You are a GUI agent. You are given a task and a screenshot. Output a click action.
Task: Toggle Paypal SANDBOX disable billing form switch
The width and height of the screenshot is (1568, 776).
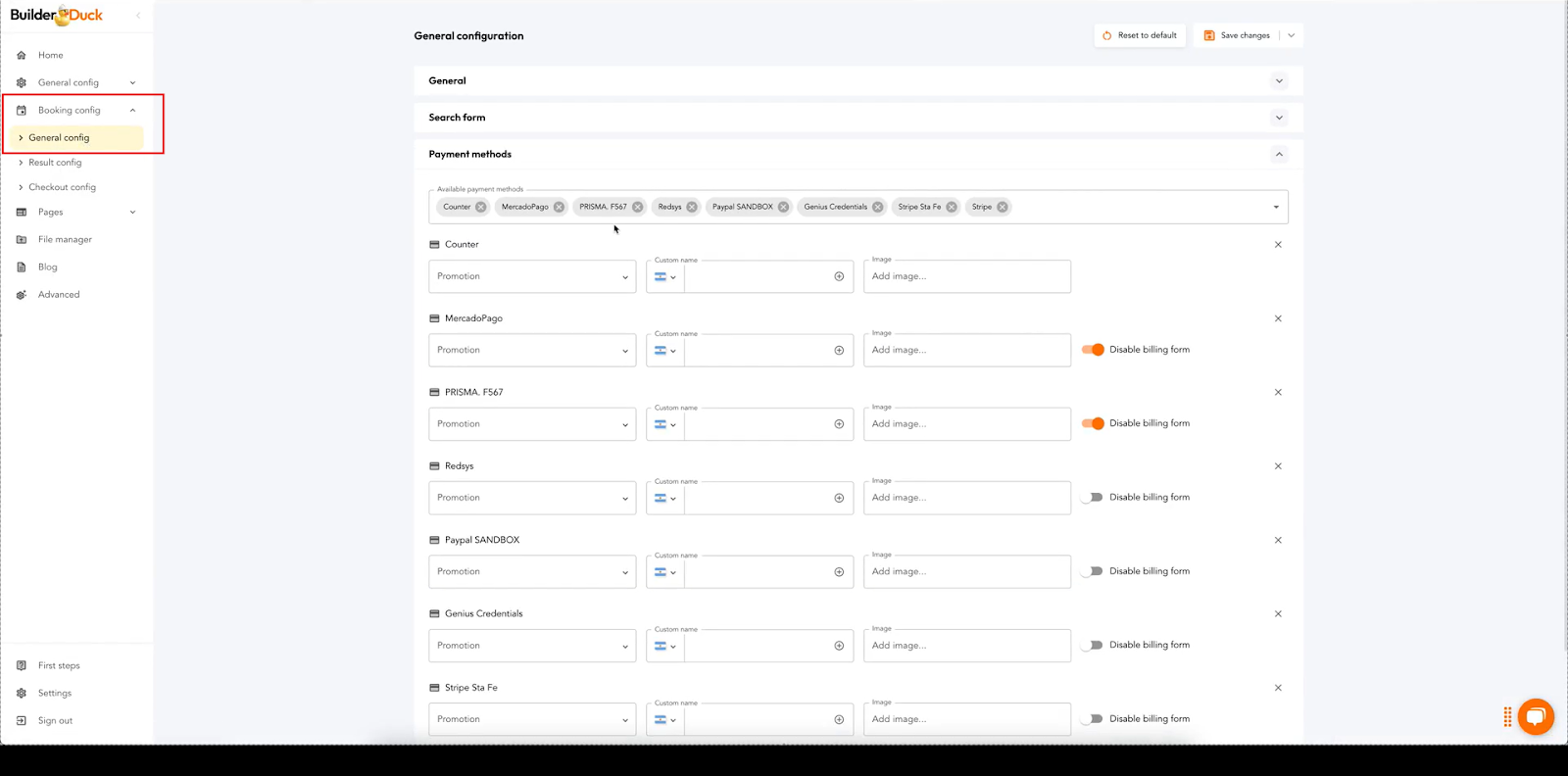tap(1093, 571)
